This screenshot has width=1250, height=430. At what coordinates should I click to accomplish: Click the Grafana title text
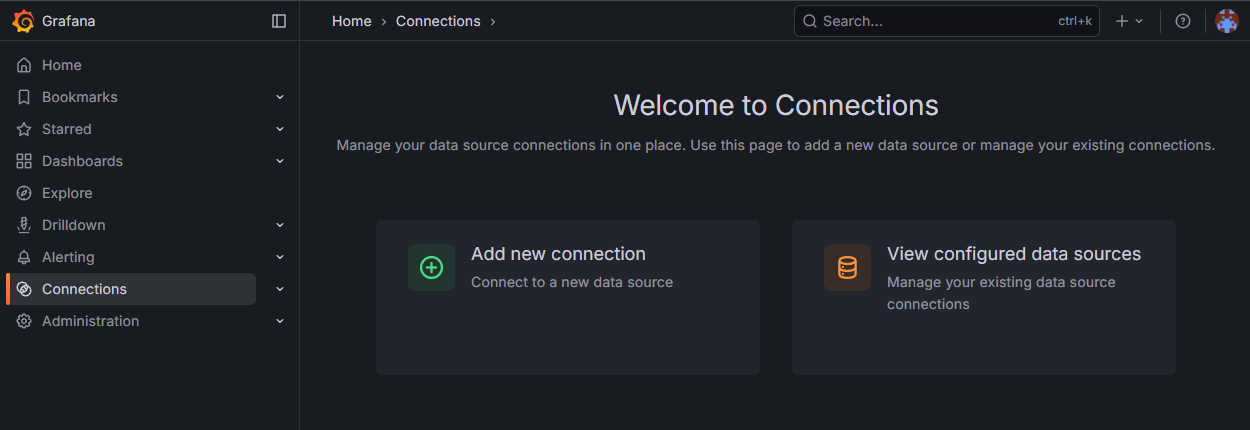[x=69, y=21]
